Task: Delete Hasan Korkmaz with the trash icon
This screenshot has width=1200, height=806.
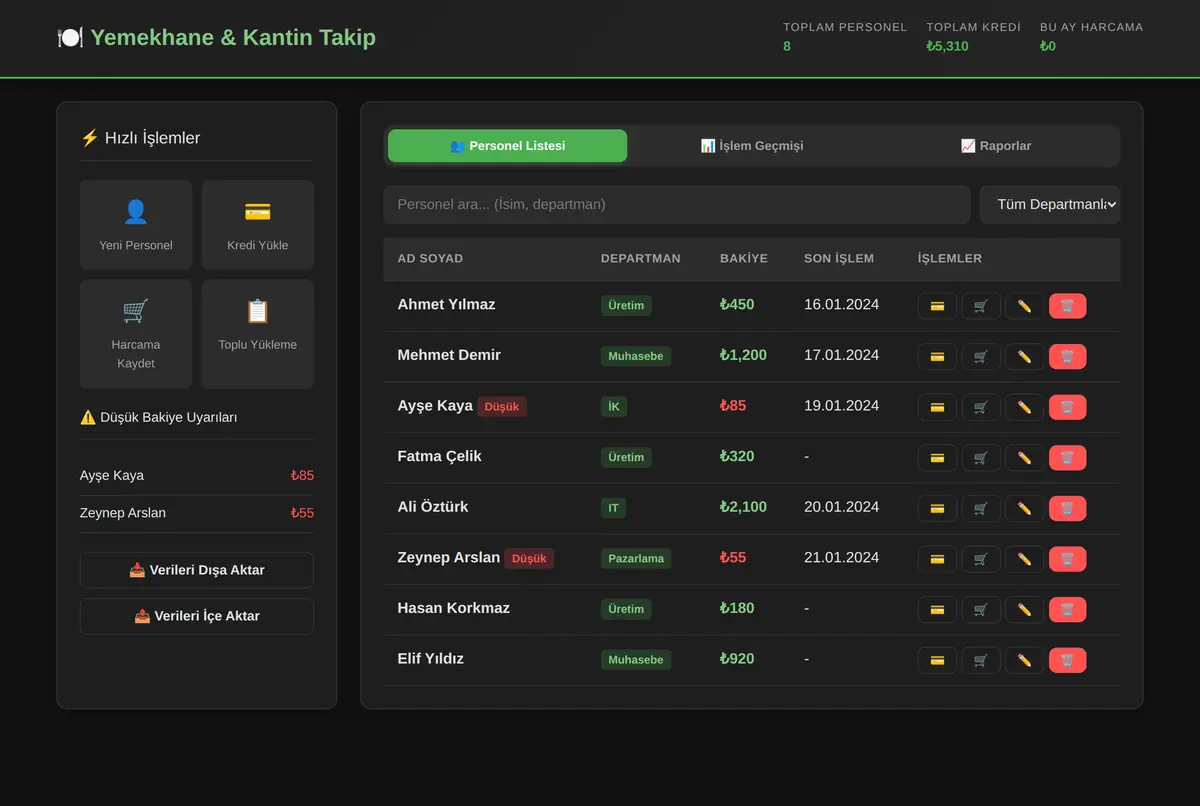Action: click(x=1067, y=610)
